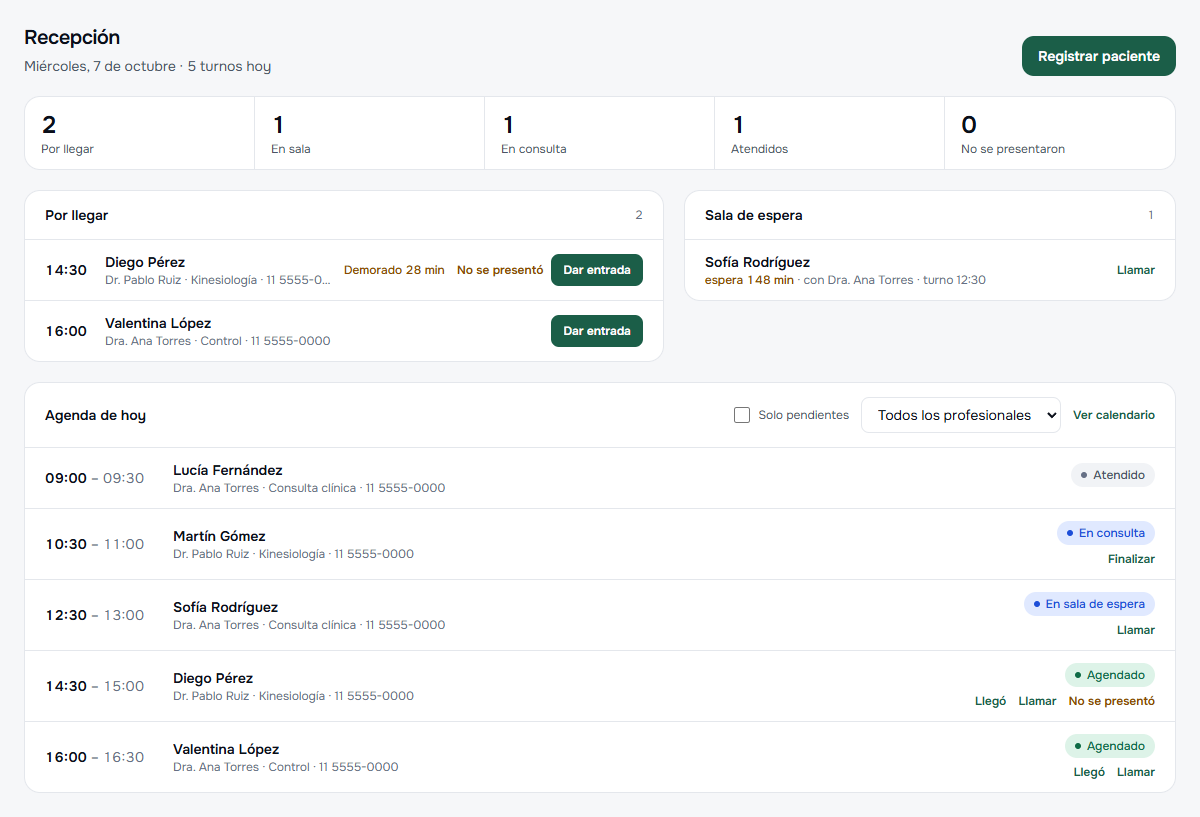Mark Llegó for Valentina López in the agenda
The image size is (1200, 817).
click(1089, 772)
